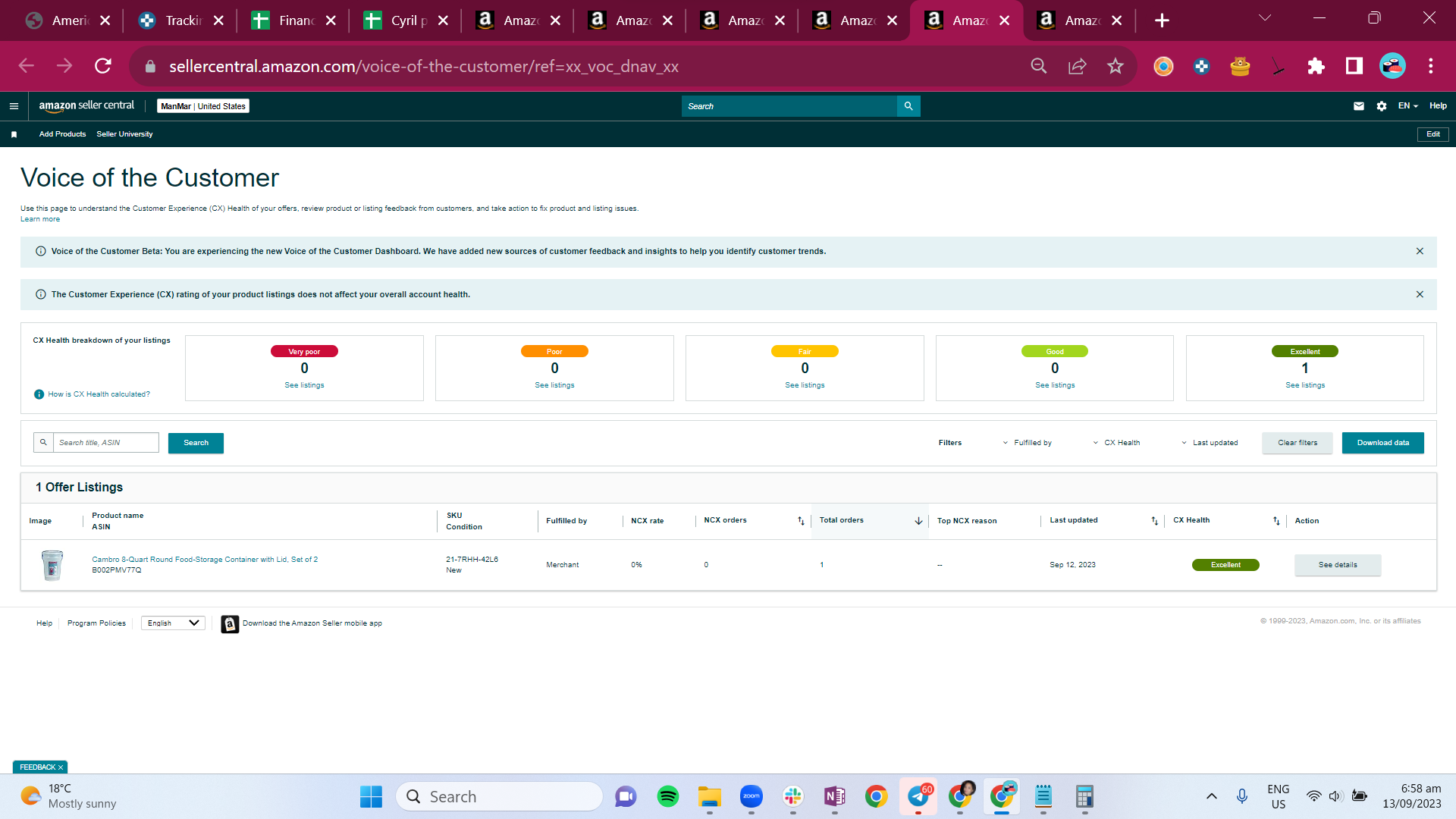This screenshot has width=1456, height=819.
Task: Open the Program Policies footer link
Action: tap(96, 623)
